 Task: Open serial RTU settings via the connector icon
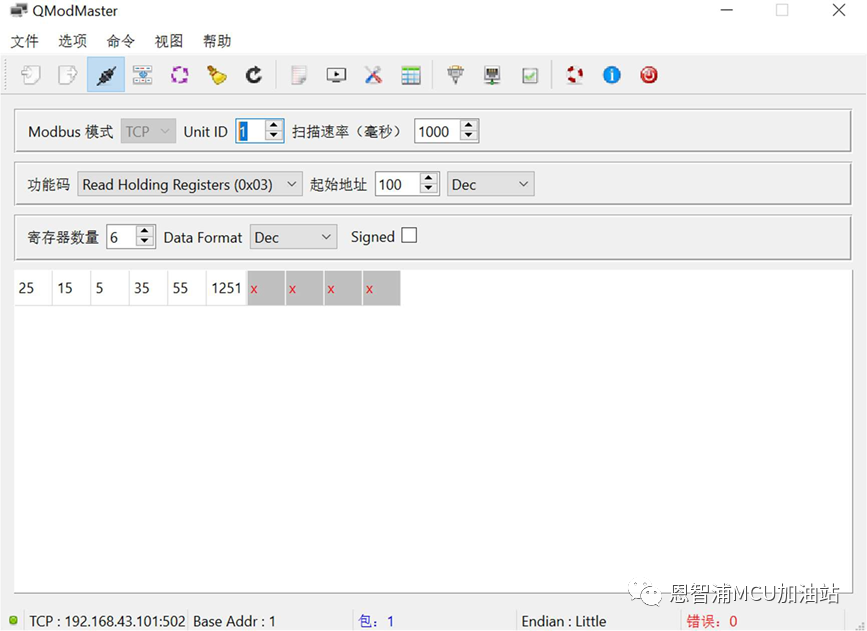coord(455,74)
